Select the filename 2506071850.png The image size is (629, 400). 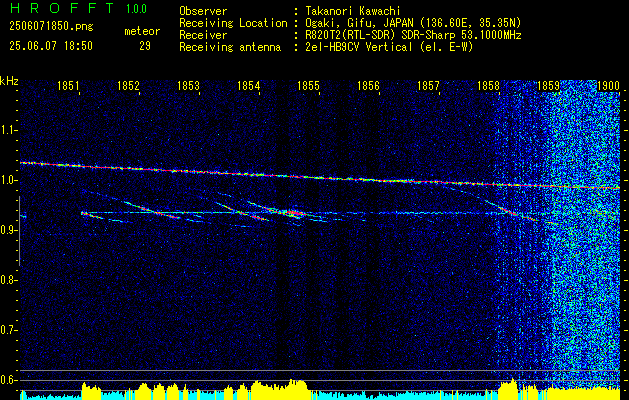(51, 27)
